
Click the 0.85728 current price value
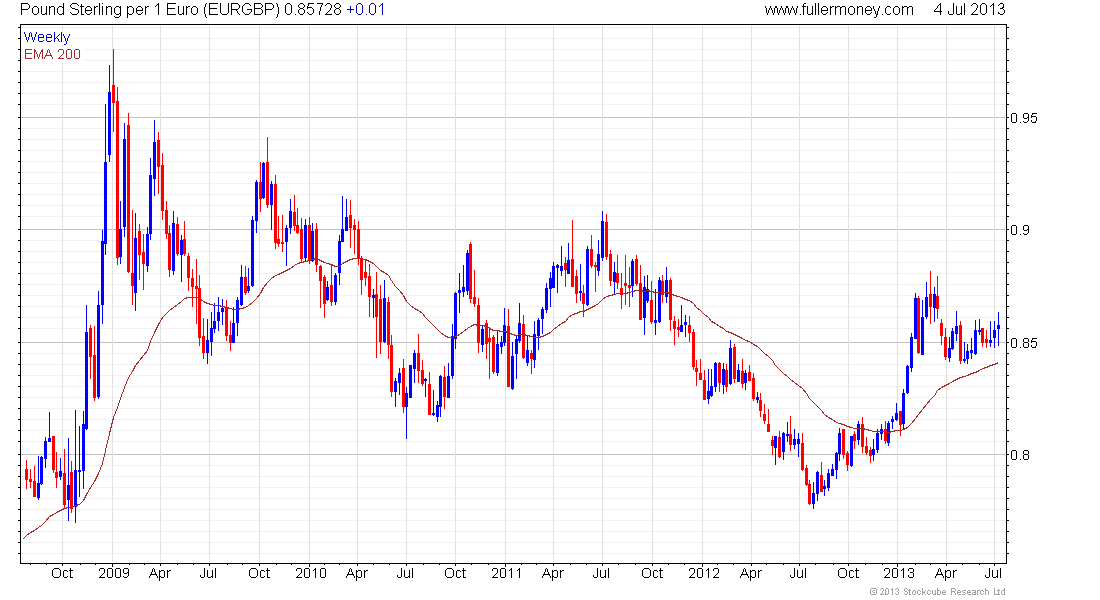(x=313, y=10)
